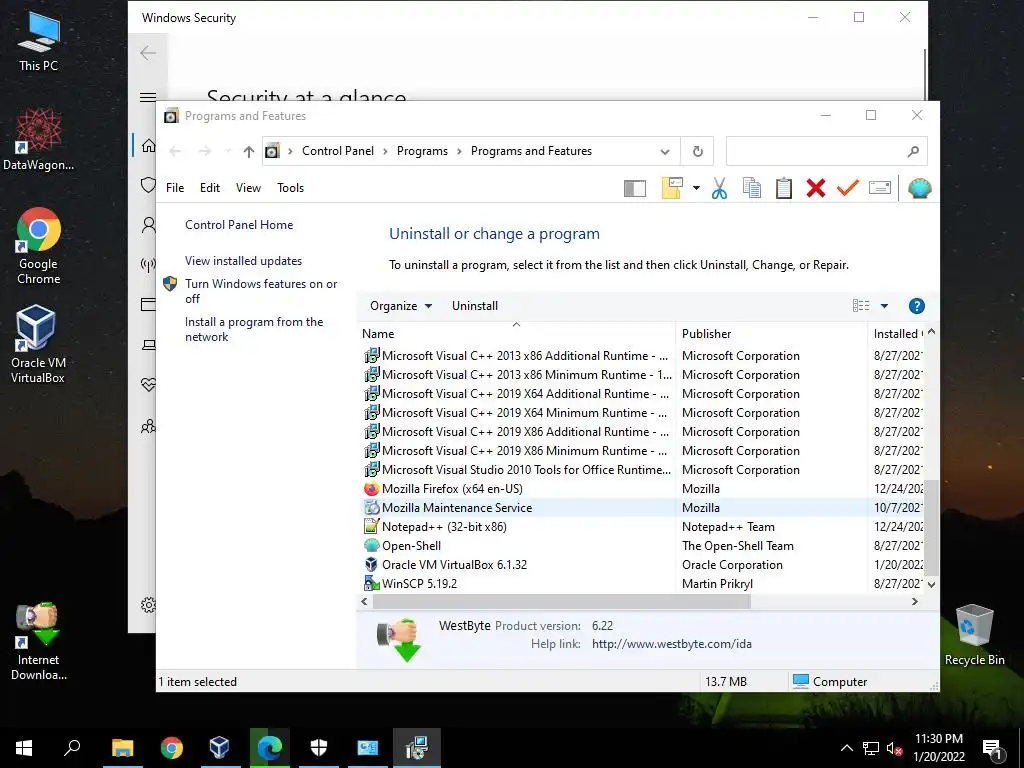The height and width of the screenshot is (768, 1024).
Task: Open Internet Download Accelerator desktop icon
Action: click(39, 641)
